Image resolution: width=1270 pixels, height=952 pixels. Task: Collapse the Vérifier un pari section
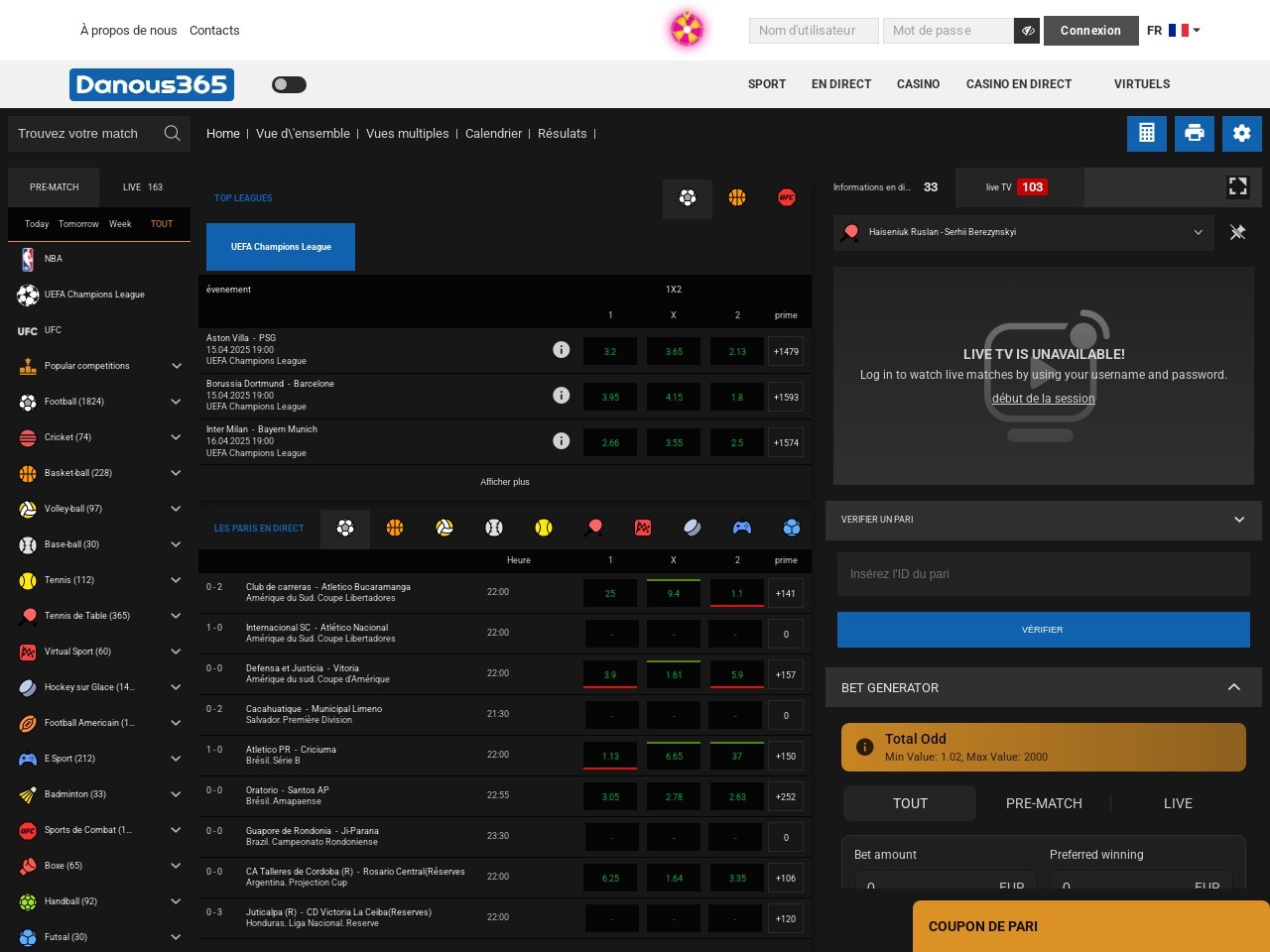tap(1239, 520)
